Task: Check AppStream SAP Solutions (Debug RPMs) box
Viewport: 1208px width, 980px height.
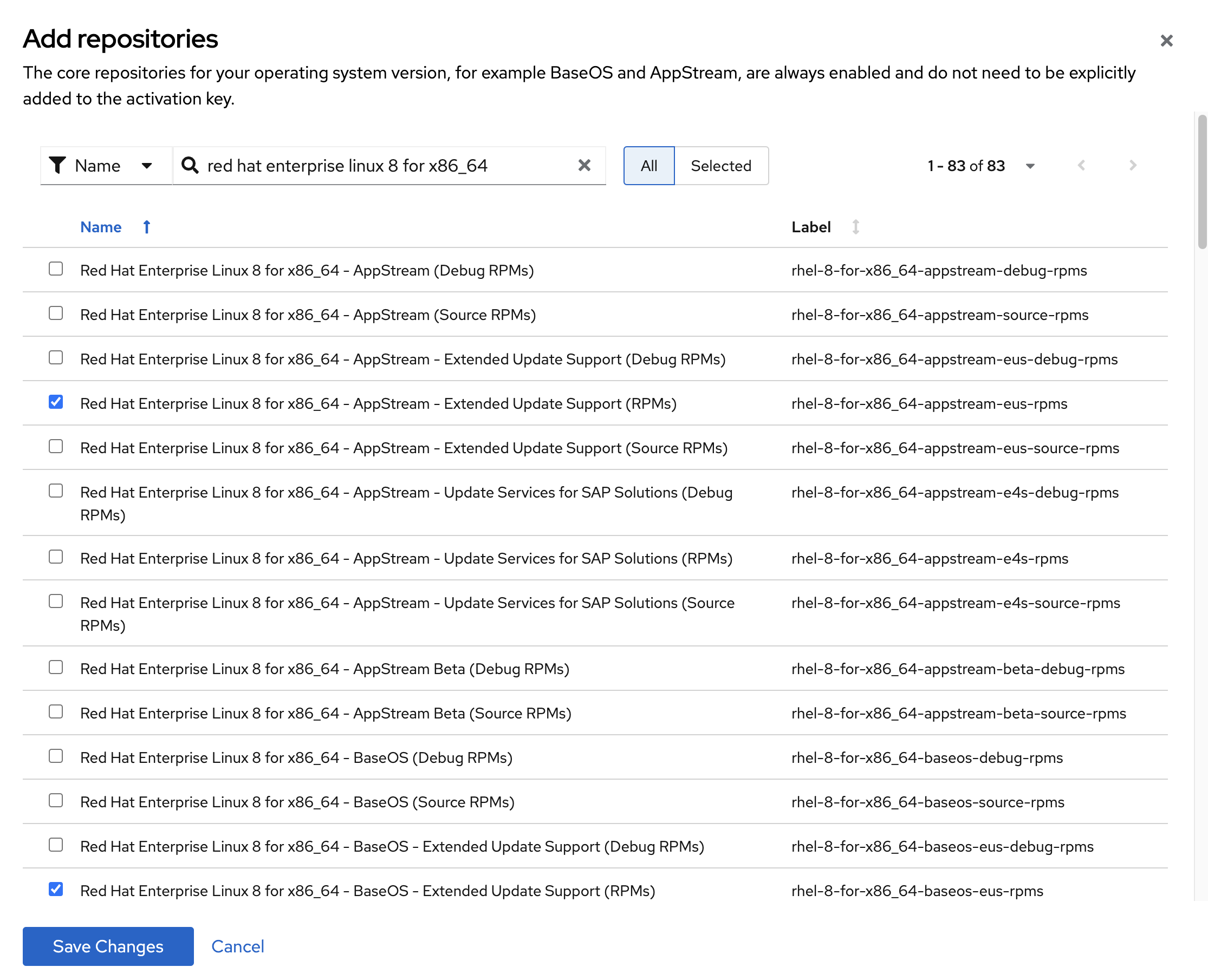Action: (x=56, y=491)
